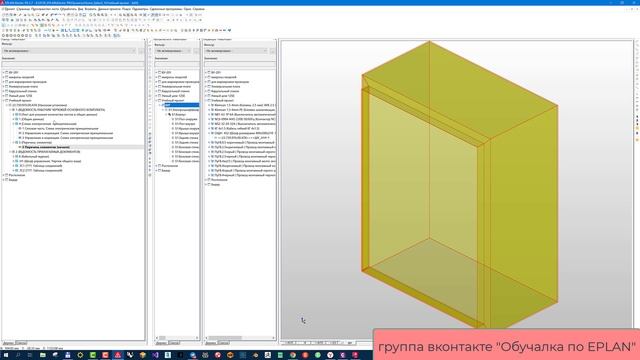
Task: Open the Параметры menu
Action: coord(141,9)
